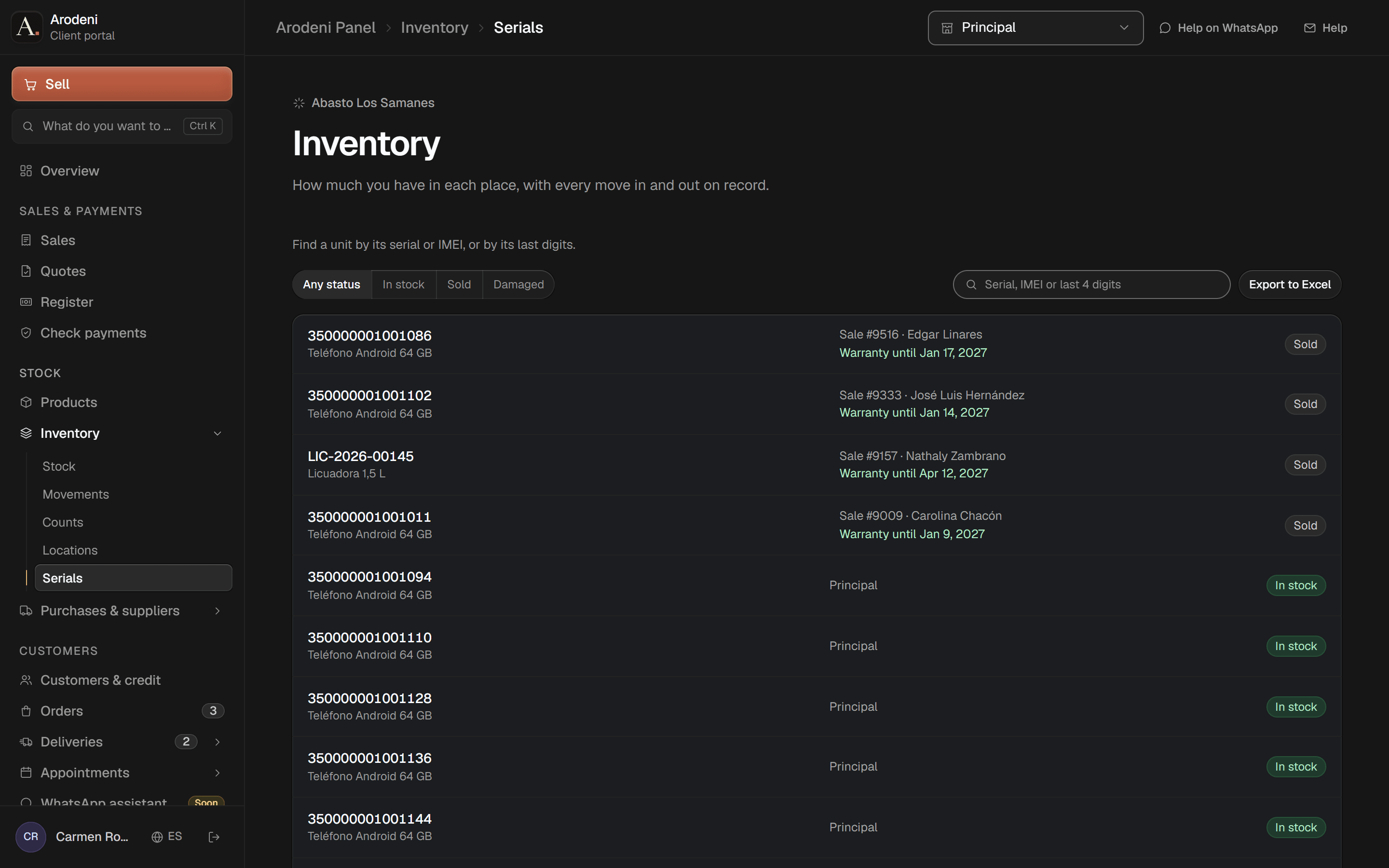
Task: Collapse the Inventory submenu chevron
Action: [218, 434]
